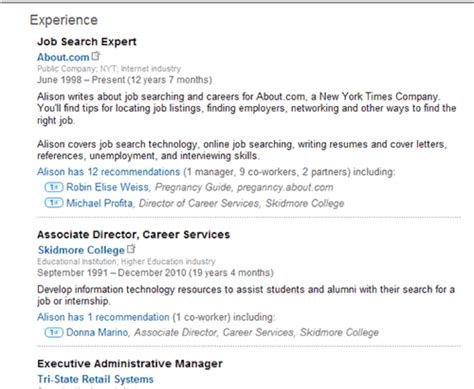The height and width of the screenshot is (389, 474).
Task: Click the external link icon beside About.com
Action: coord(96,56)
